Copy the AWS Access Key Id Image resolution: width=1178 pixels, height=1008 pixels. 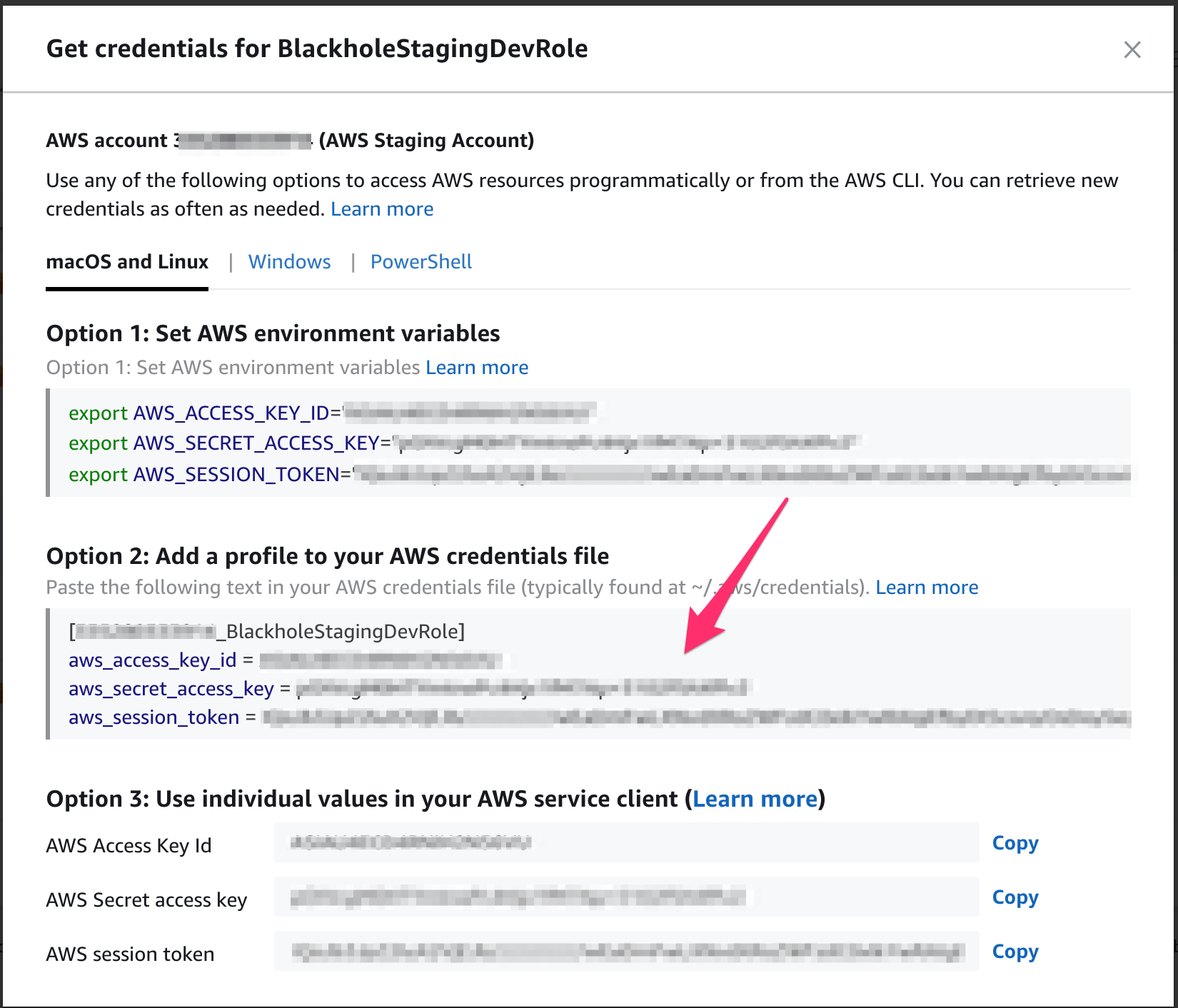pyautogui.click(x=1015, y=843)
